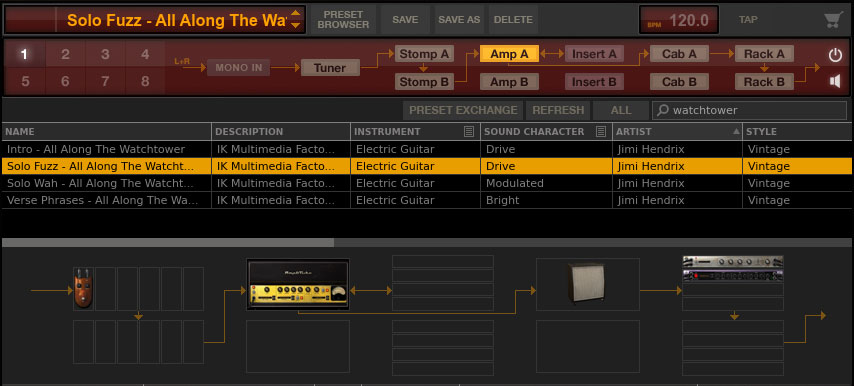Select the Amp B module
This screenshot has width=854, height=386.
(x=509, y=82)
